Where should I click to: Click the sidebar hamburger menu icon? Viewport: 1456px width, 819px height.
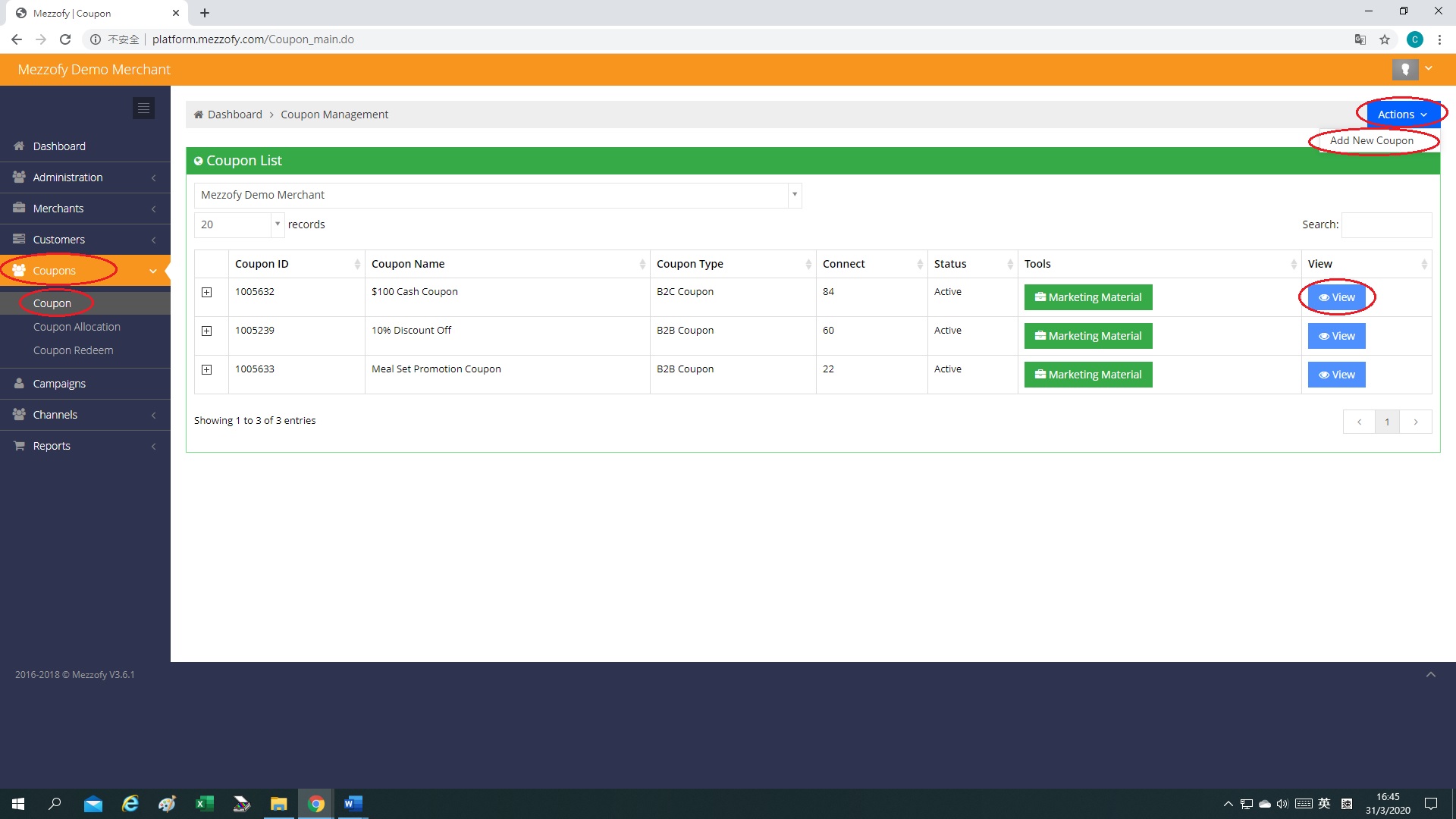pos(143,108)
